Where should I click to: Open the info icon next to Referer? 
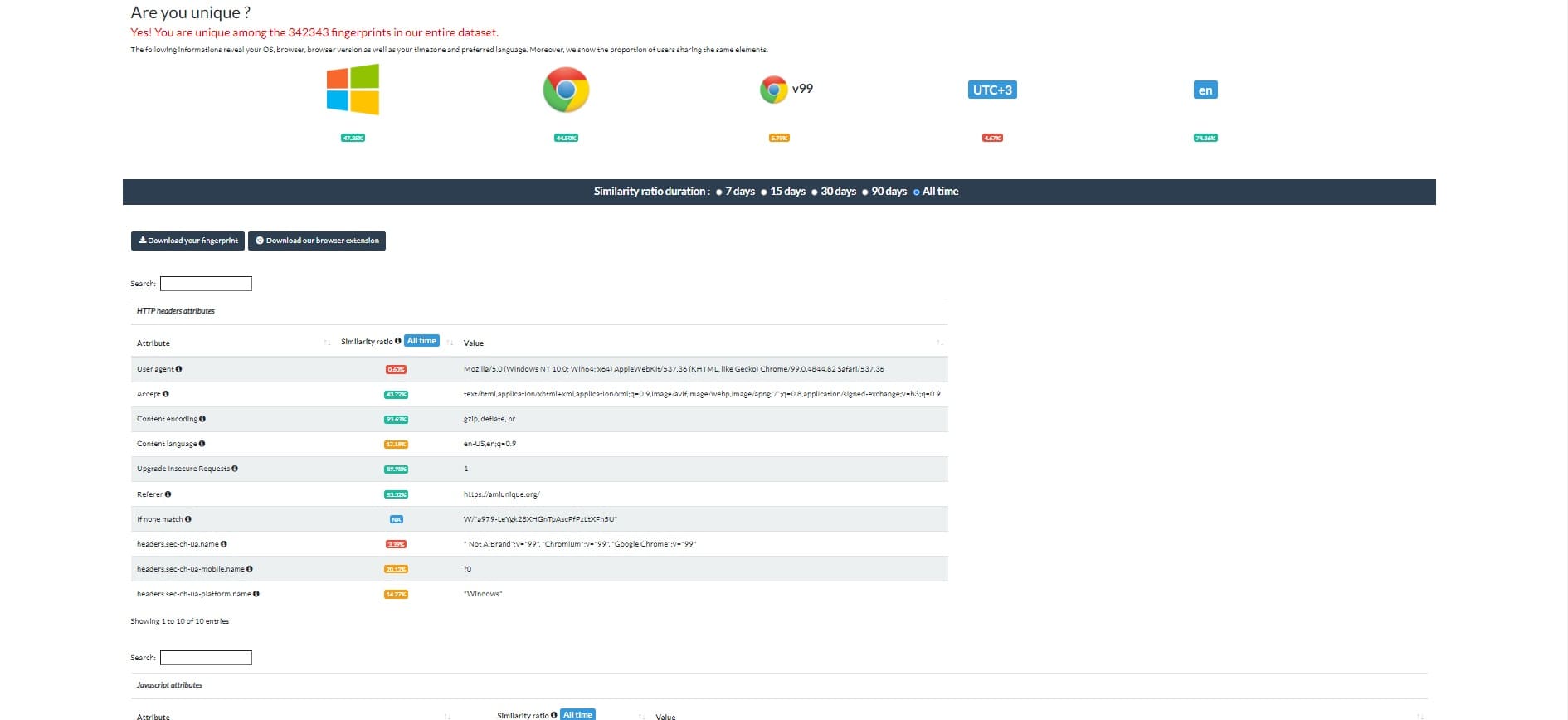(168, 494)
